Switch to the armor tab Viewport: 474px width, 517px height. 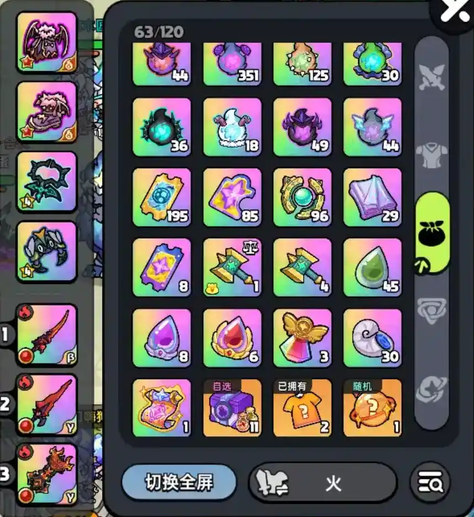[x=432, y=155]
